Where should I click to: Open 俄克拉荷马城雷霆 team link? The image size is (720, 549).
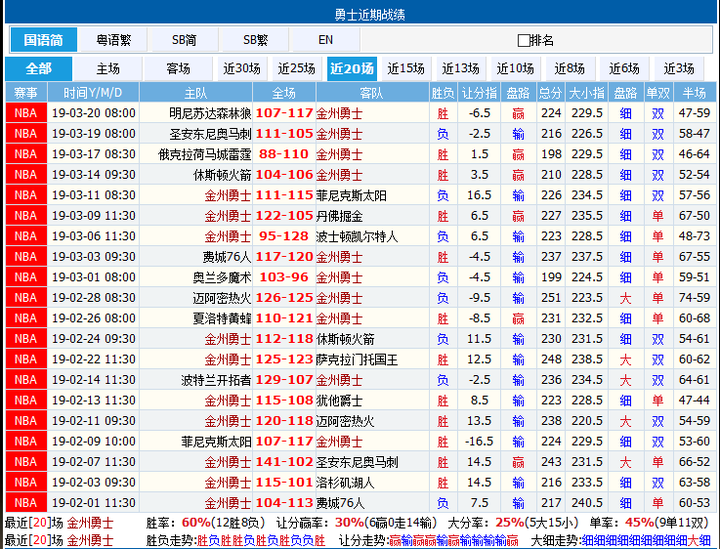click(x=205, y=154)
